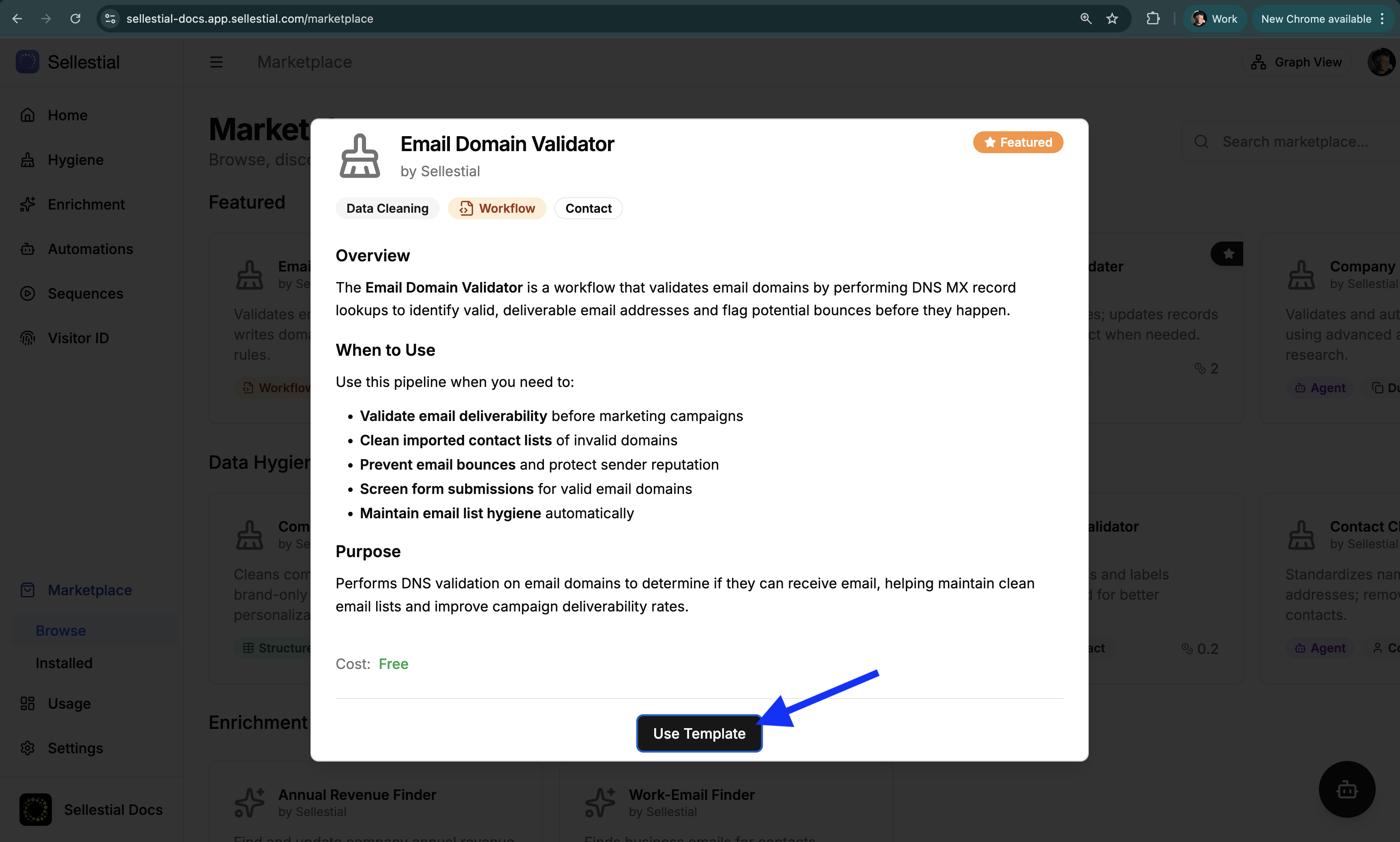
Task: Open the Work profile dropdown
Action: pos(1214,18)
